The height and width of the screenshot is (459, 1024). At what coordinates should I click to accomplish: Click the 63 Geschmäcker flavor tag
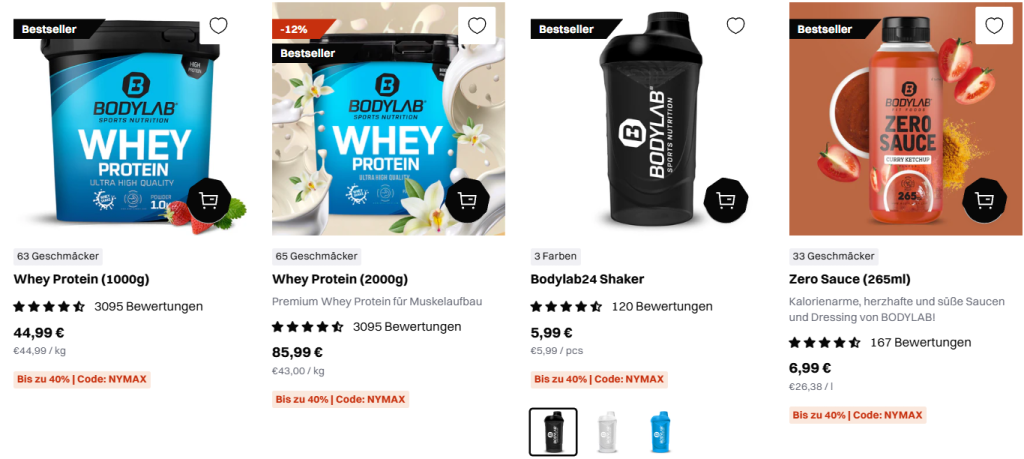coord(59,257)
